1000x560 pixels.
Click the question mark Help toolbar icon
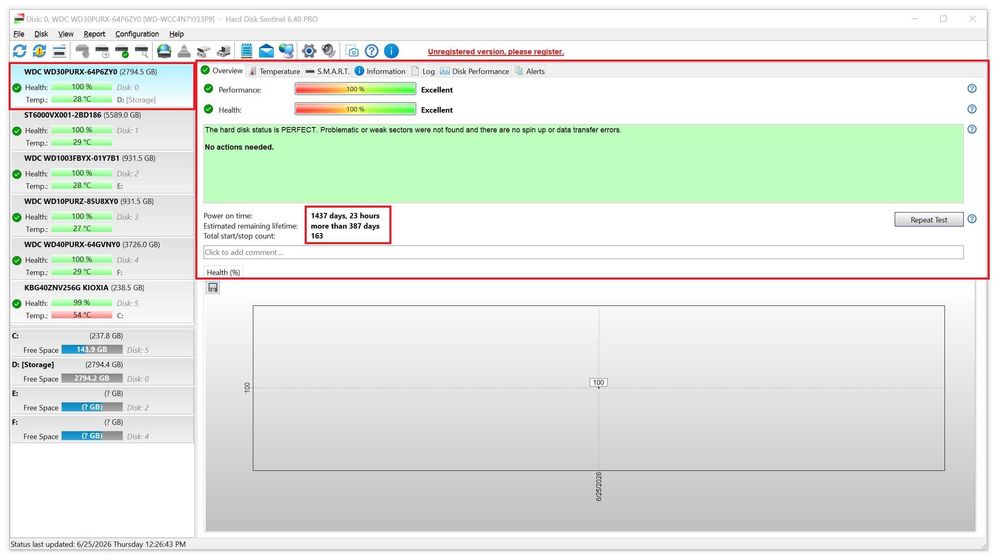coord(372,51)
